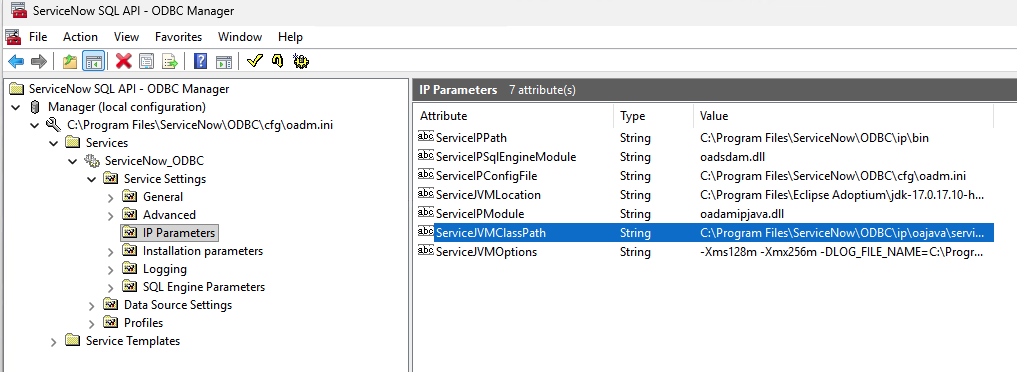Click the abc icon of ServiceIPSqlEngineModule row

click(x=425, y=156)
